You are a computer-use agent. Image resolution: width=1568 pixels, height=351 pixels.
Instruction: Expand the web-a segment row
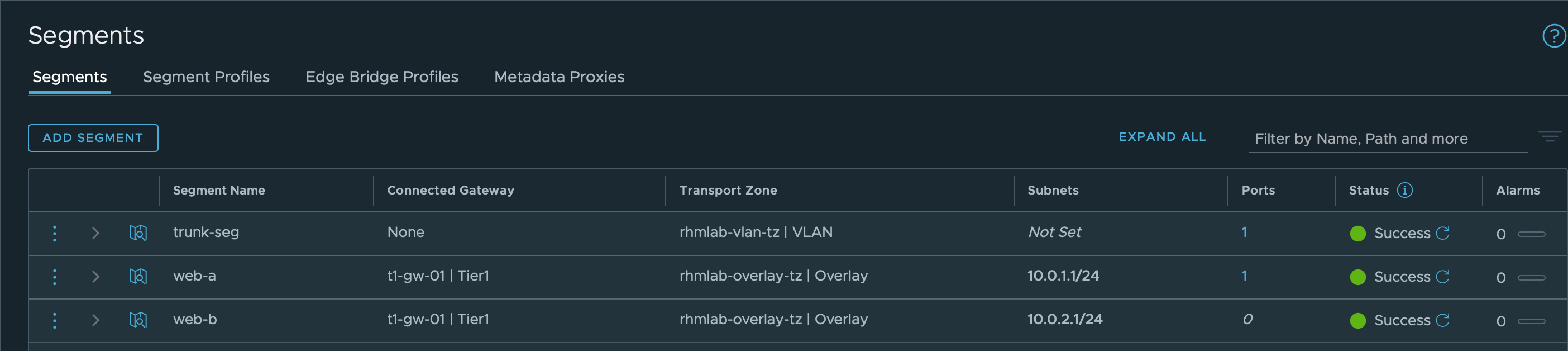click(x=95, y=277)
